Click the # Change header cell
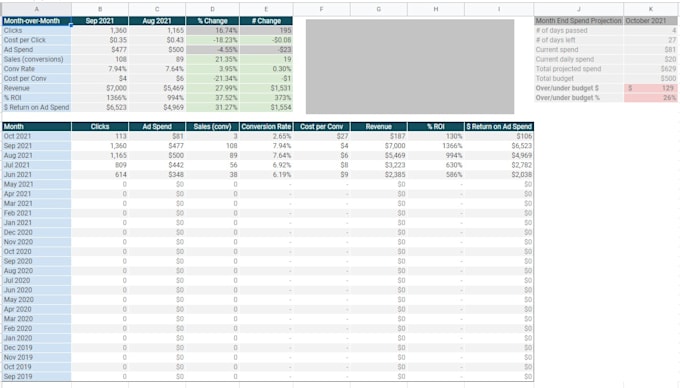Screen dimensions: 680x388 point(266,21)
